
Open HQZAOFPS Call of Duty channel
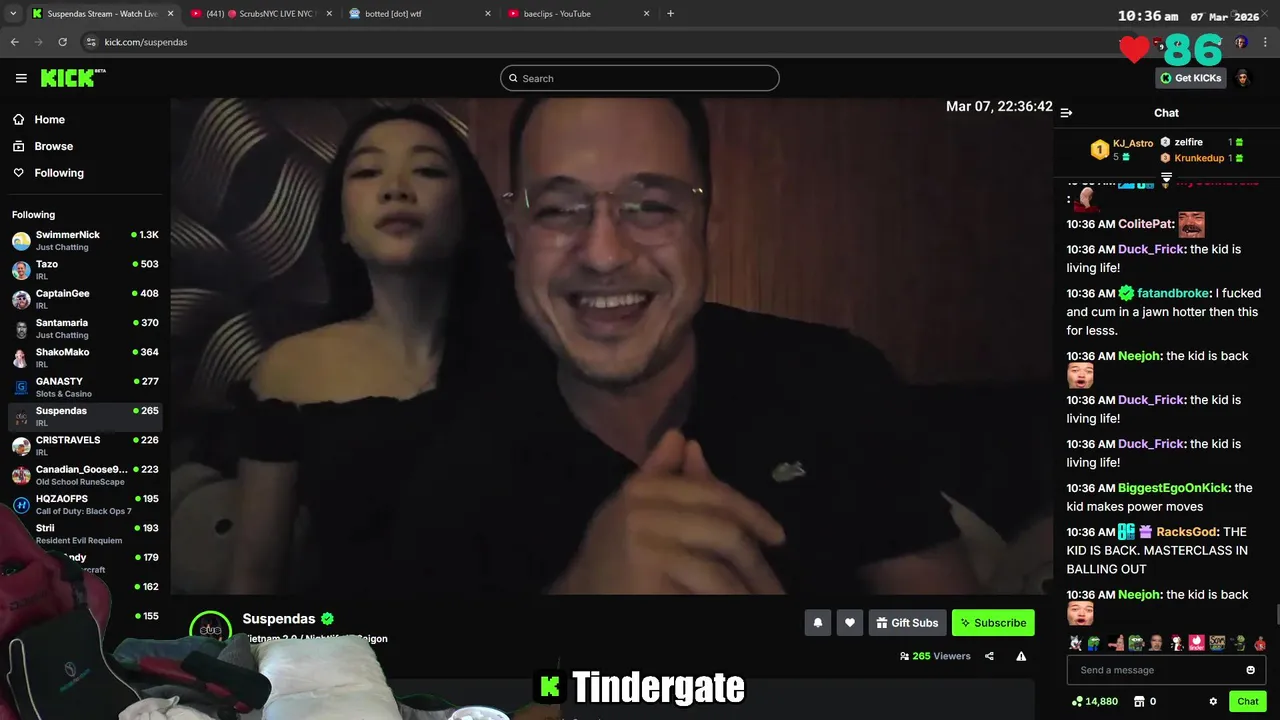(x=85, y=504)
